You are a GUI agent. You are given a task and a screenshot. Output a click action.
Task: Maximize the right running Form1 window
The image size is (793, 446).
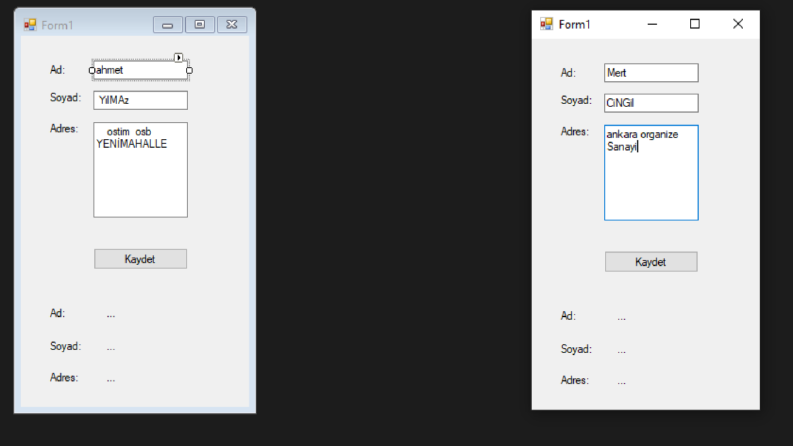[x=695, y=24]
